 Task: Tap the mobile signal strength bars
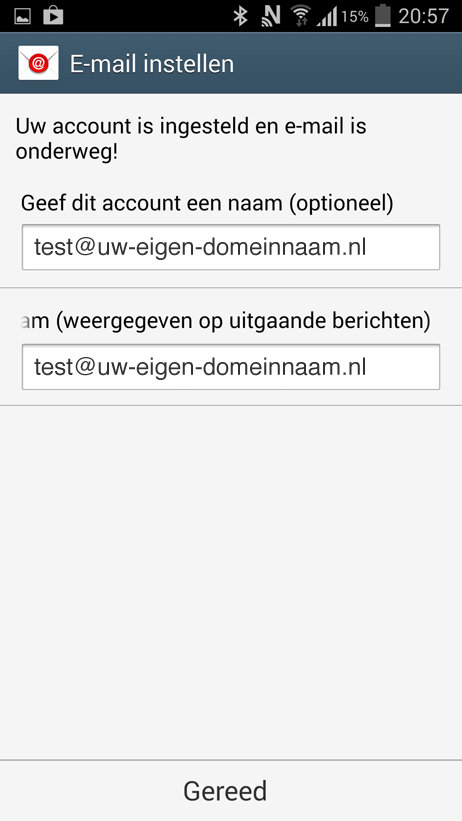tap(327, 17)
